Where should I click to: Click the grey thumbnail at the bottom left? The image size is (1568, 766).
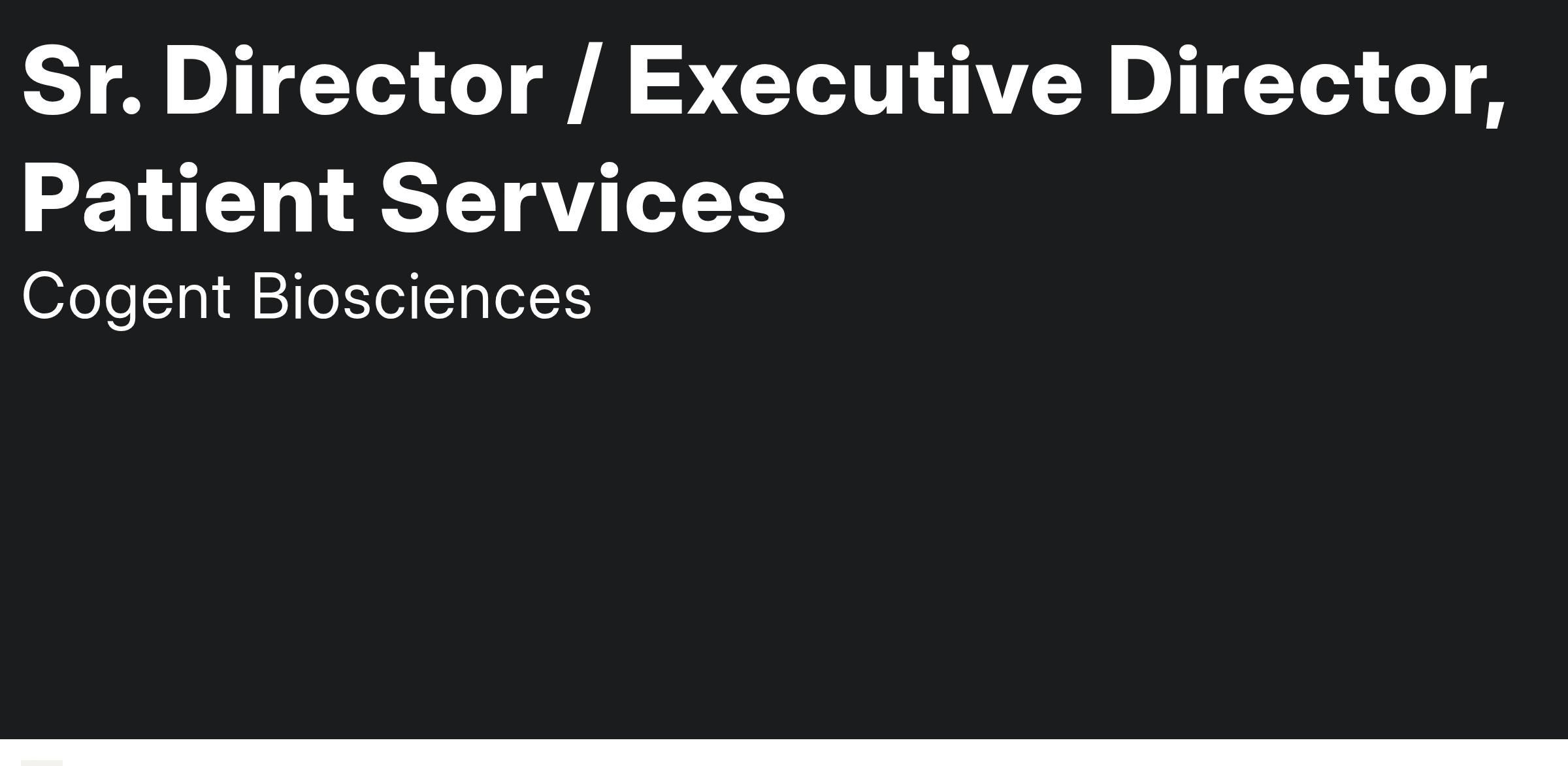click(42, 762)
